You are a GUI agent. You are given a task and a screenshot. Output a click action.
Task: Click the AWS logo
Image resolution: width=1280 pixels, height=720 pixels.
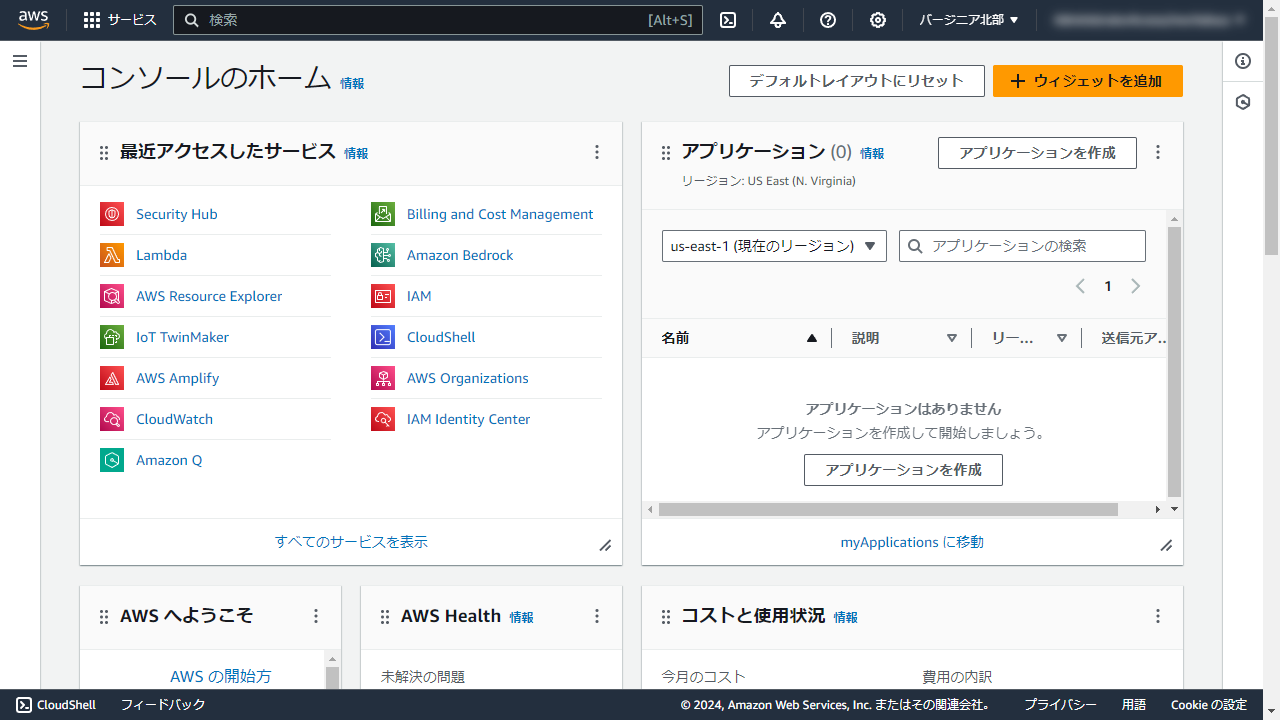pos(34,20)
